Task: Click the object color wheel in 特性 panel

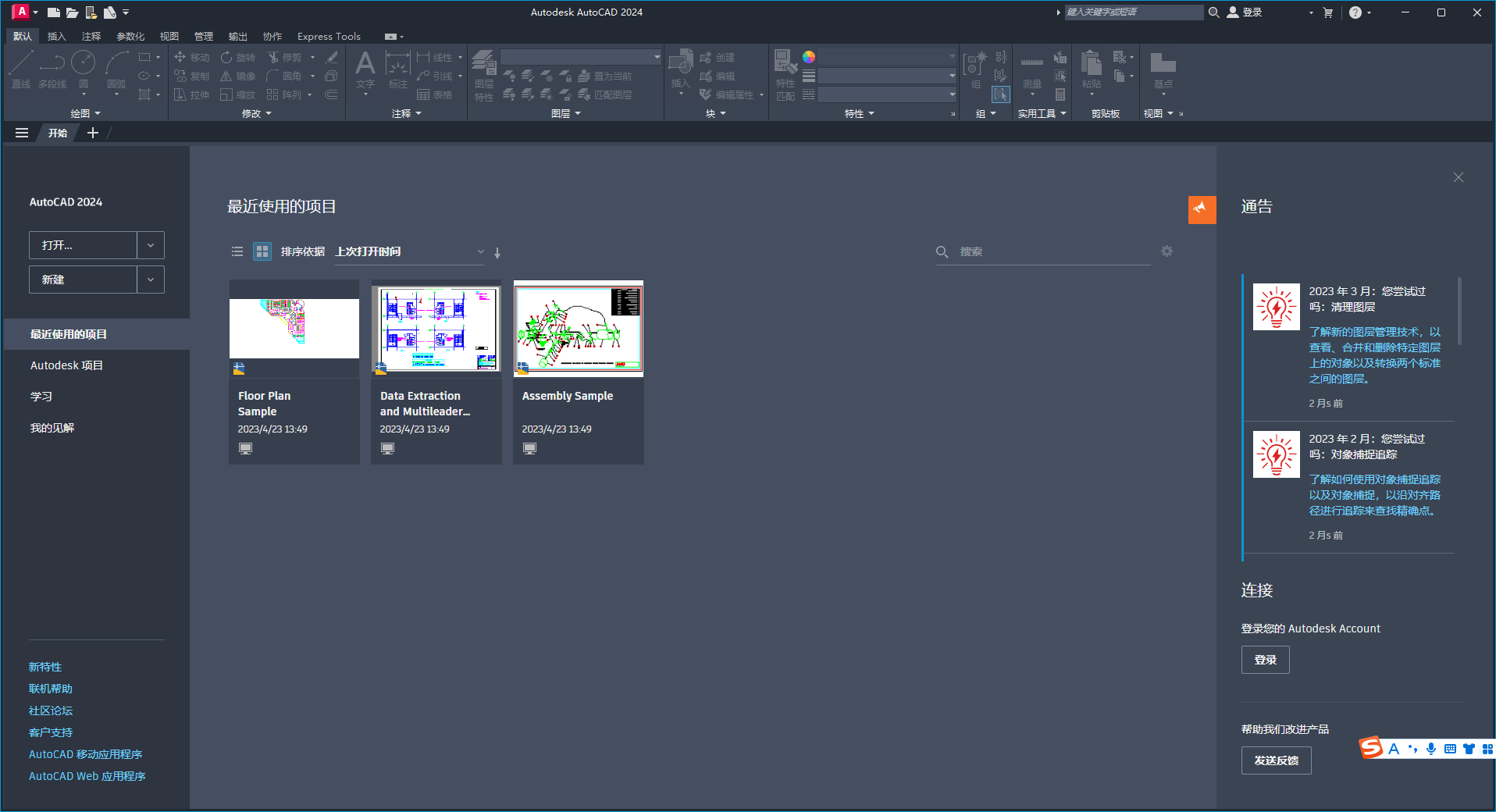Action: click(809, 57)
